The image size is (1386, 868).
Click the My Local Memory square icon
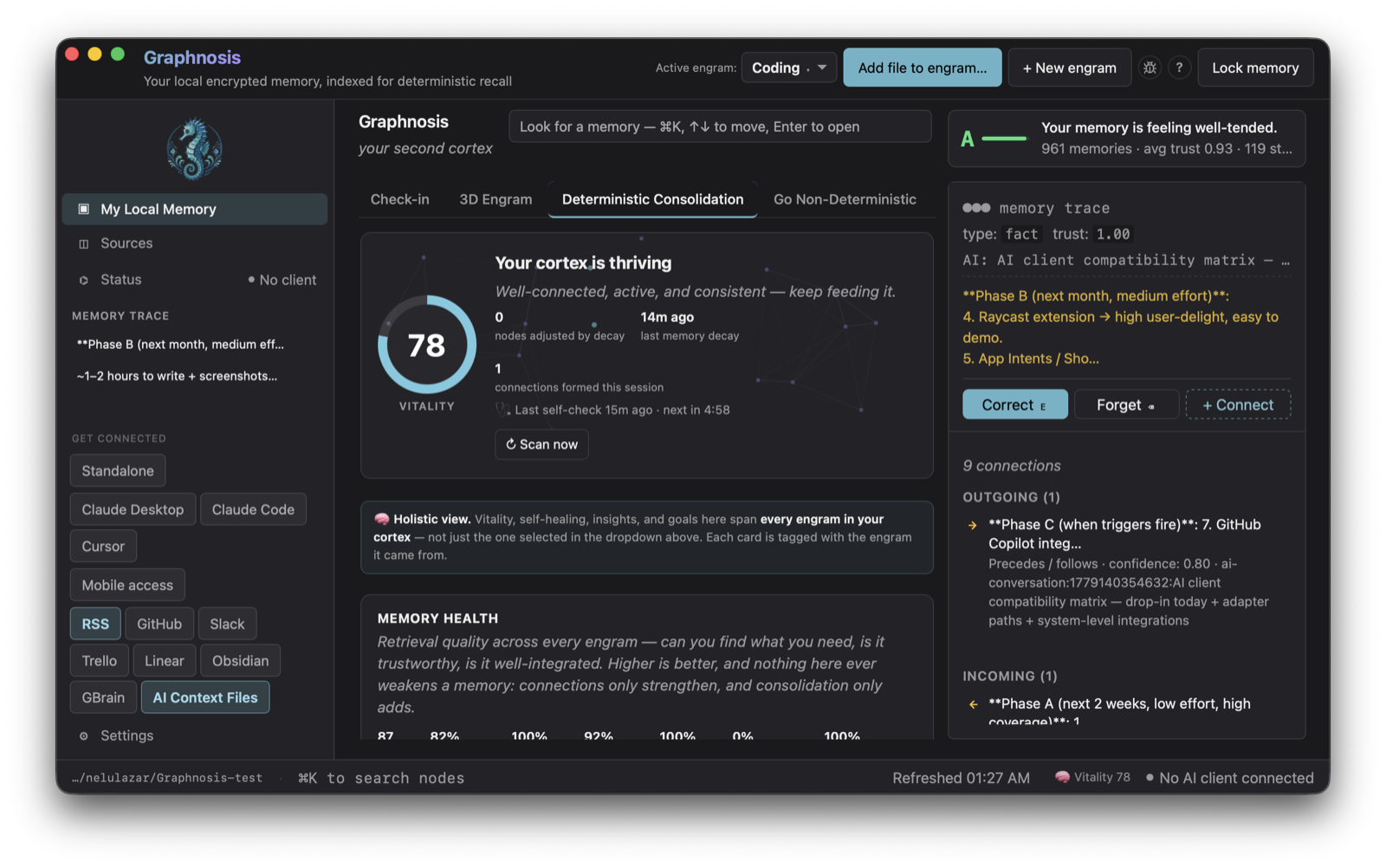(84, 209)
